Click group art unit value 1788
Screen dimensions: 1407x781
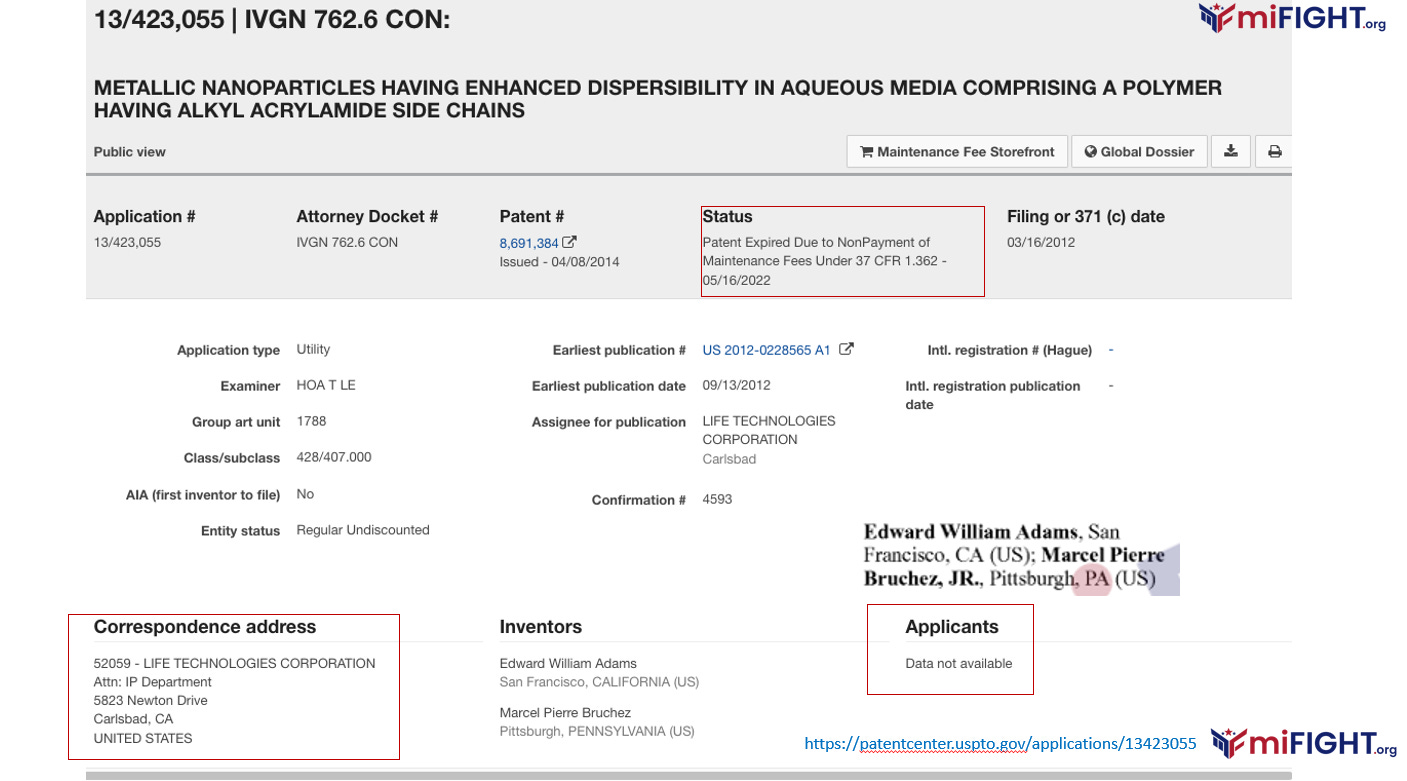coord(311,421)
